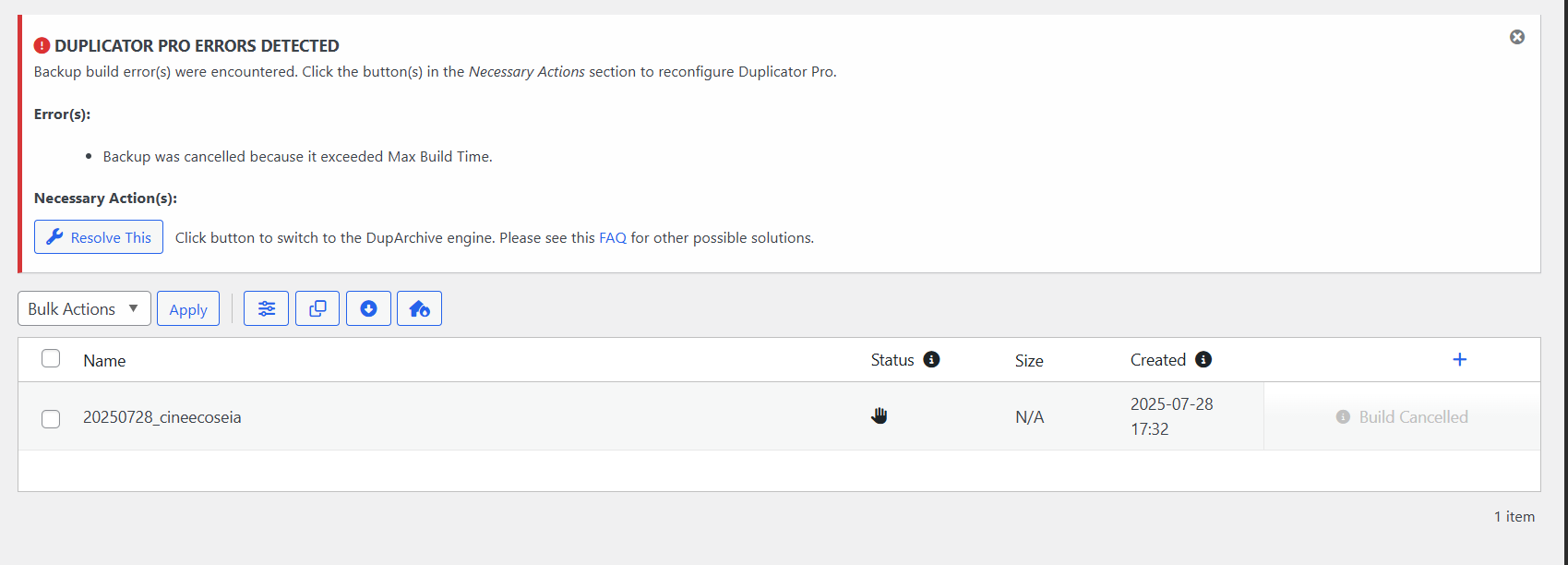Click the Build Cancelled info icon

pos(1343,417)
